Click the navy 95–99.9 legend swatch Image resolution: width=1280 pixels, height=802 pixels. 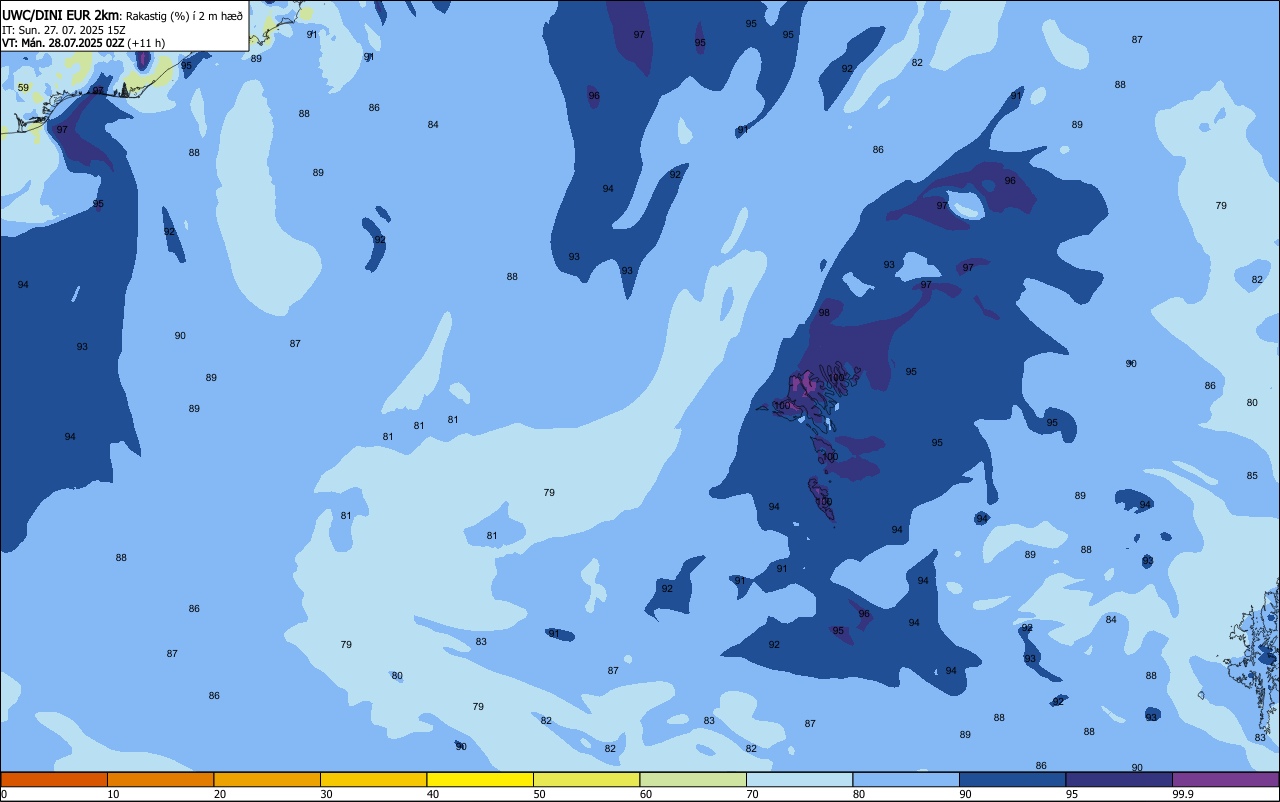tap(1119, 779)
